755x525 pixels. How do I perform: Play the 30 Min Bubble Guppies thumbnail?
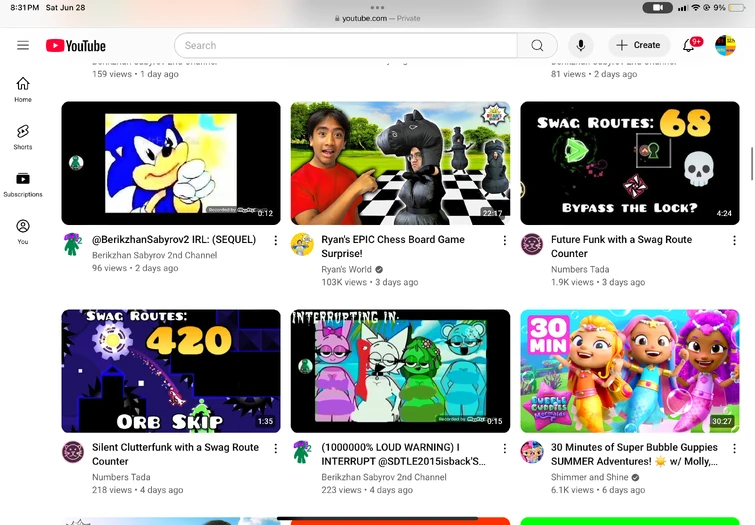630,371
